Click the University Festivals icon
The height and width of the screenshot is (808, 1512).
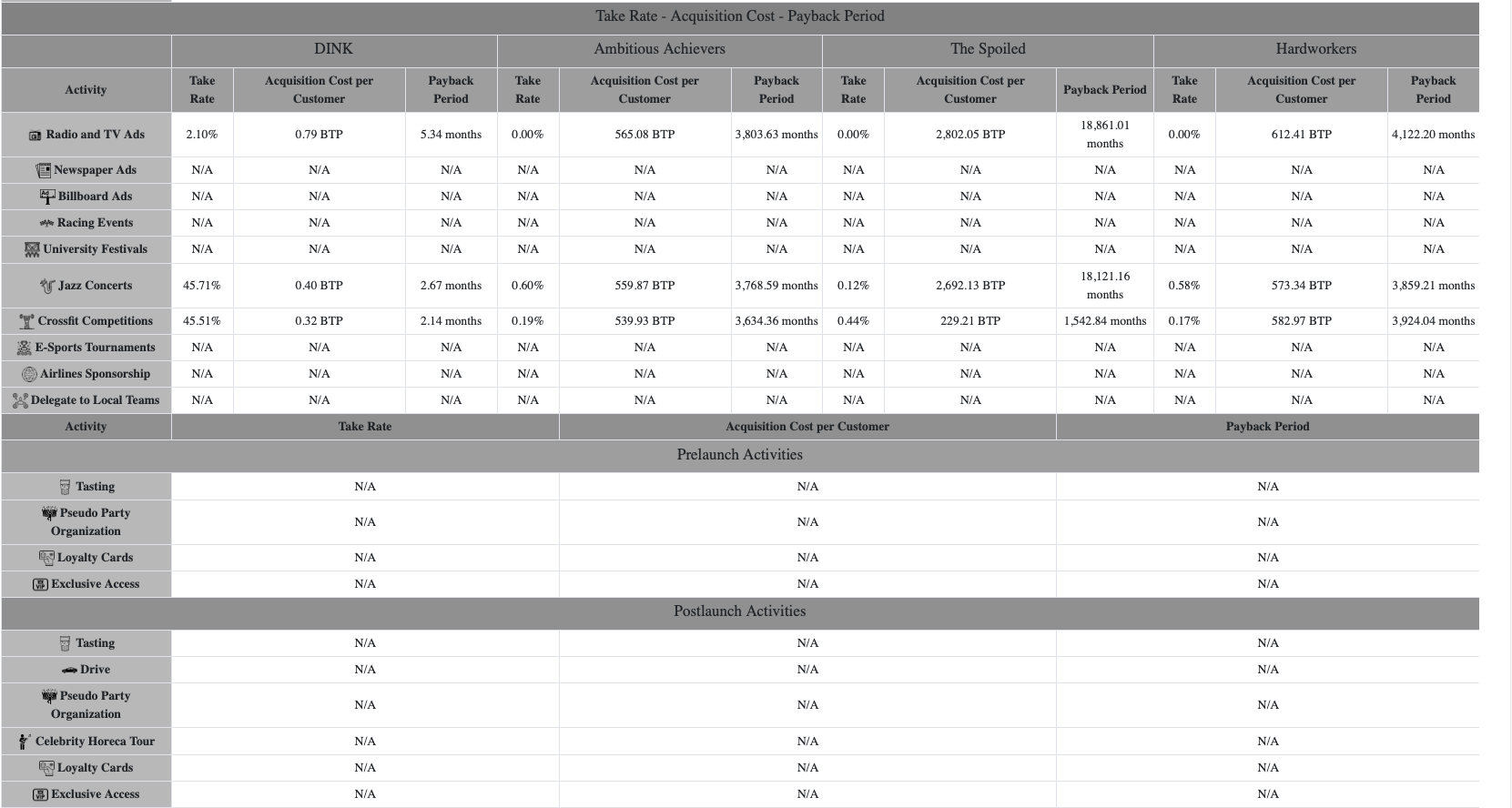[32, 249]
